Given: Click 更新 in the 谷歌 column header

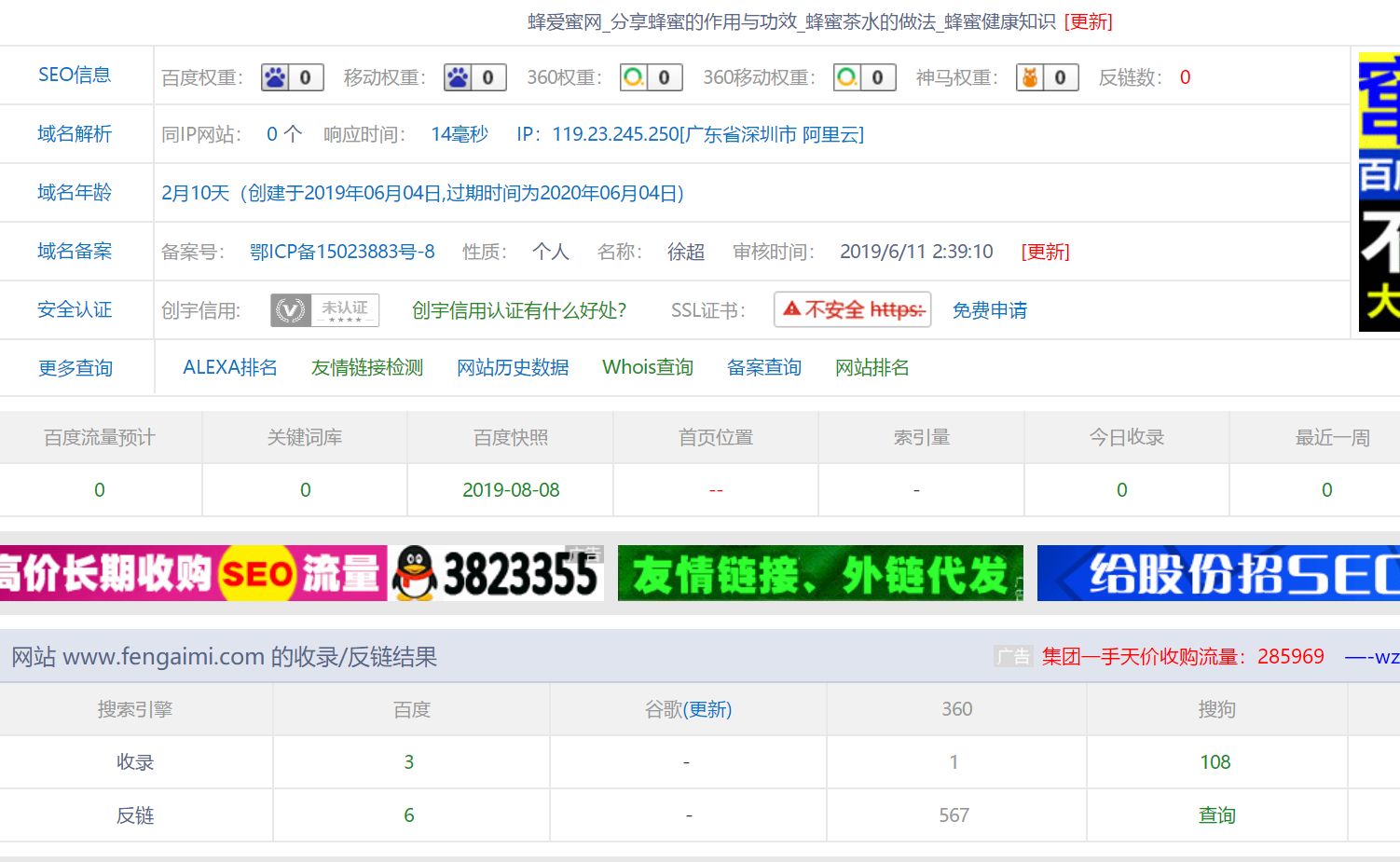Looking at the screenshot, I should [709, 710].
